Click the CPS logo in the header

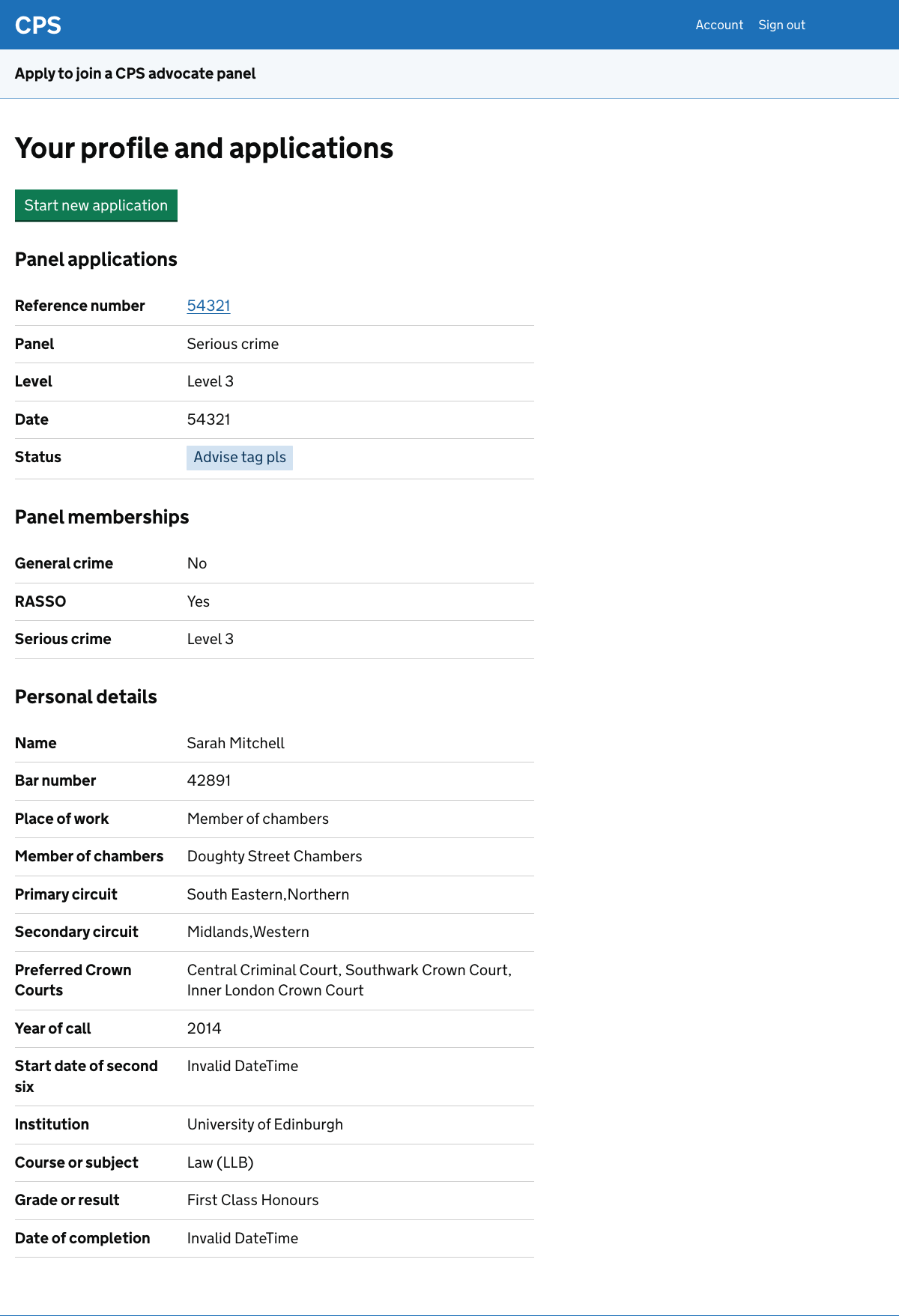pos(38,25)
